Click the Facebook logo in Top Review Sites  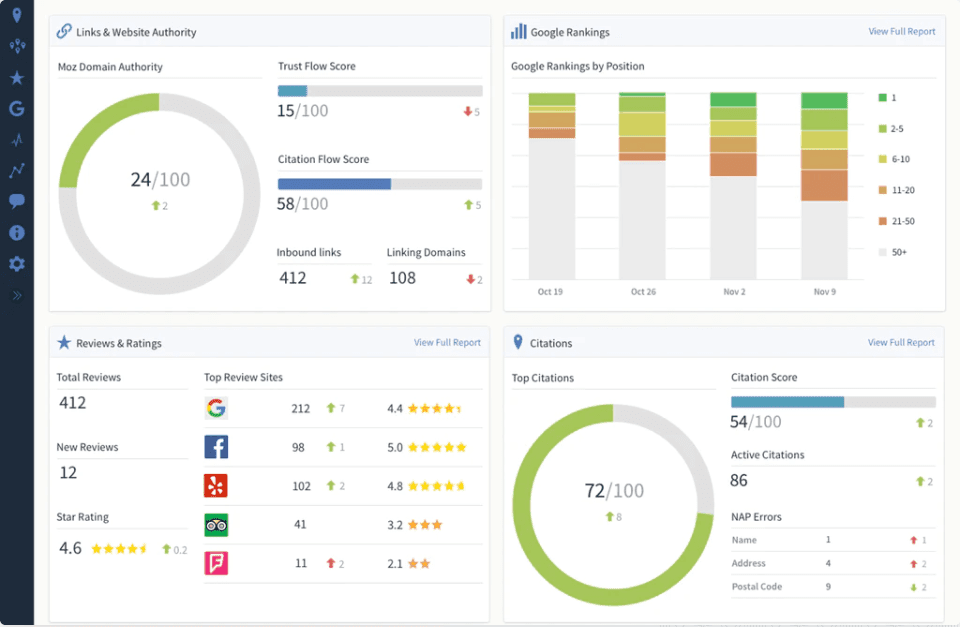pos(216,447)
